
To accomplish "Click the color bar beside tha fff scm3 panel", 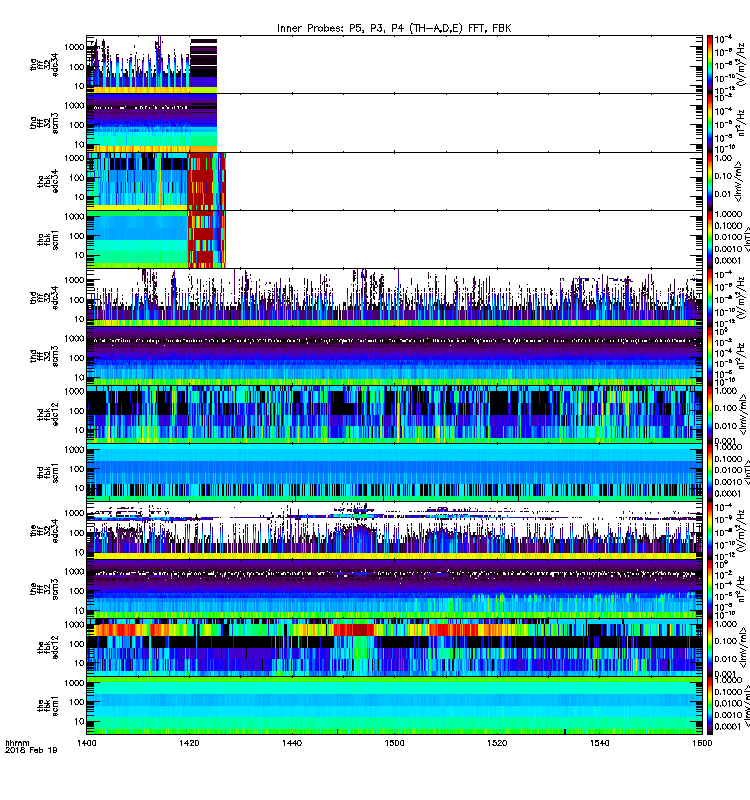I will (710, 123).
